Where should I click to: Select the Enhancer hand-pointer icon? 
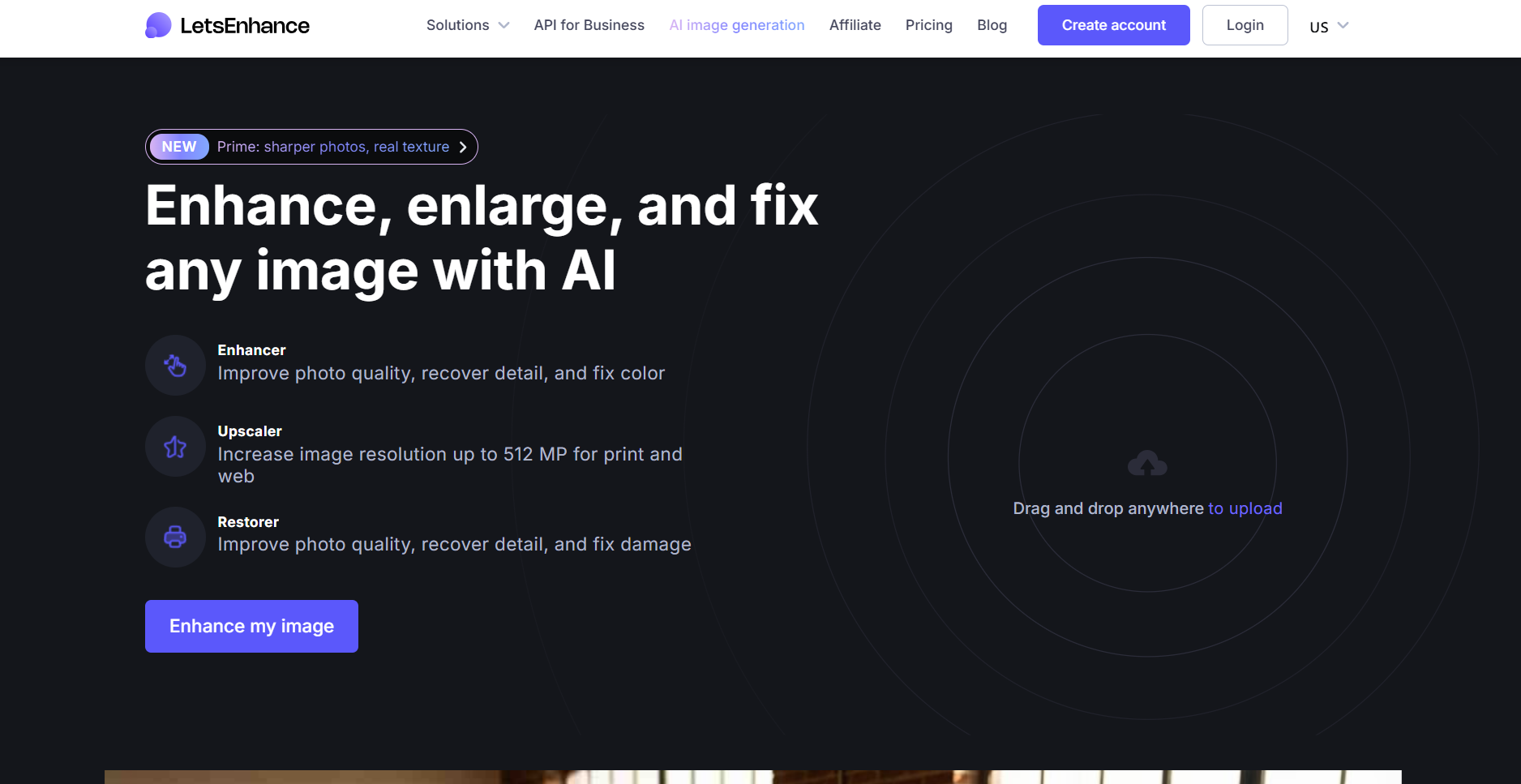(175, 366)
